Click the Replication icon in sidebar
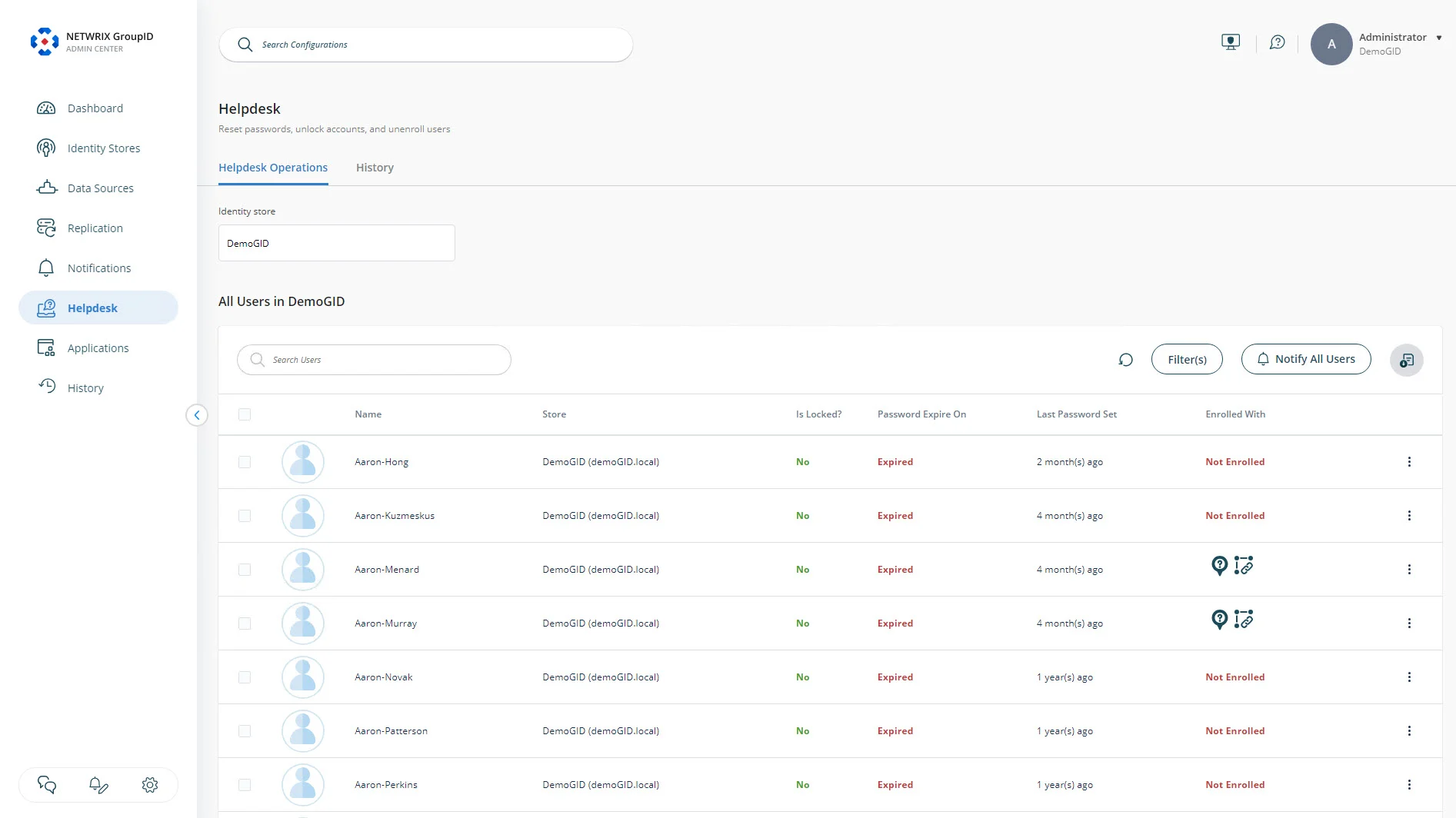This screenshot has width=1456, height=818. coord(46,228)
